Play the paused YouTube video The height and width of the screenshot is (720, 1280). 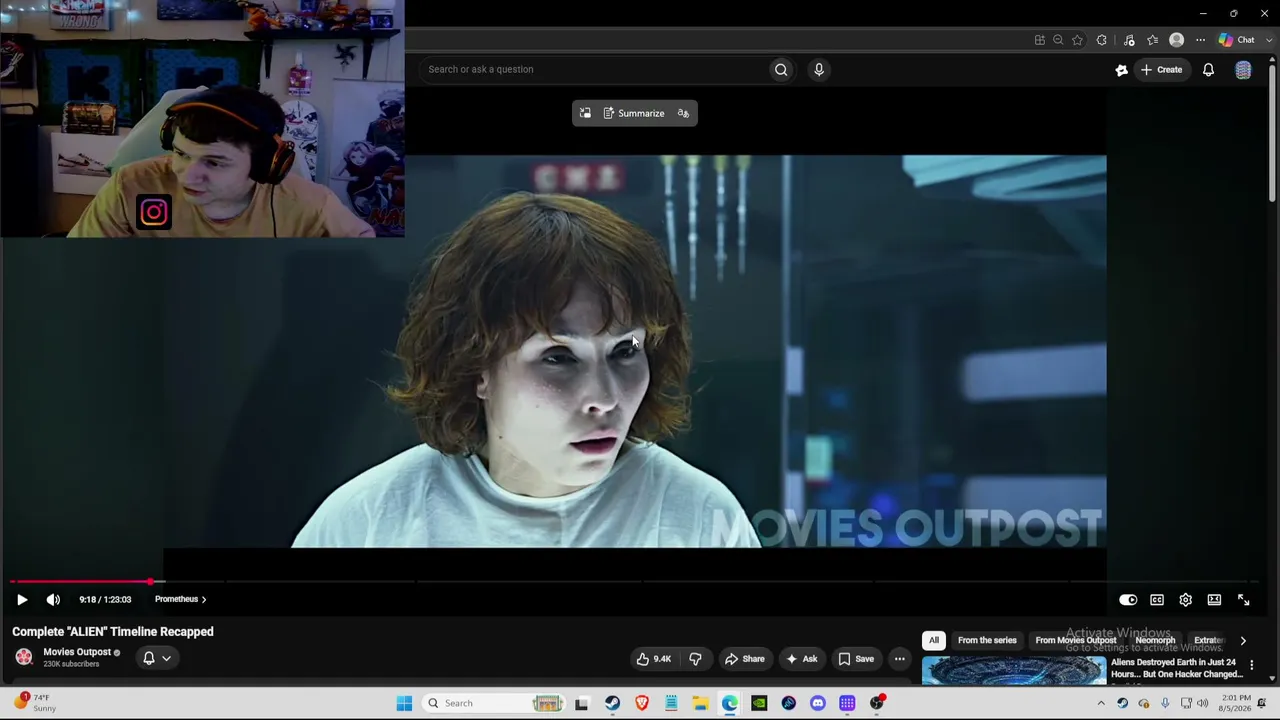point(22,600)
